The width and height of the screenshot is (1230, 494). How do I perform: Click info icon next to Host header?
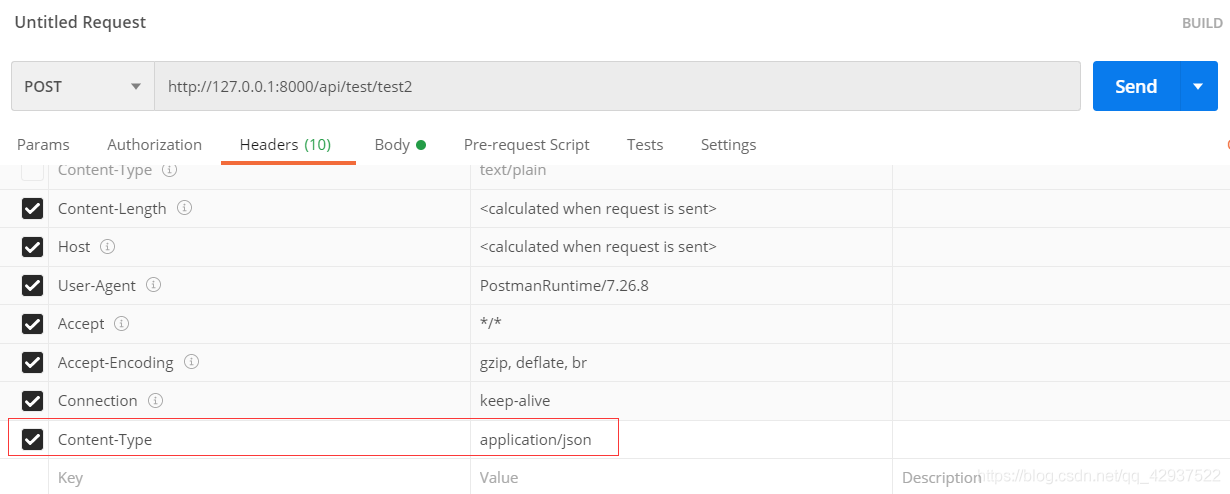pyautogui.click(x=108, y=247)
